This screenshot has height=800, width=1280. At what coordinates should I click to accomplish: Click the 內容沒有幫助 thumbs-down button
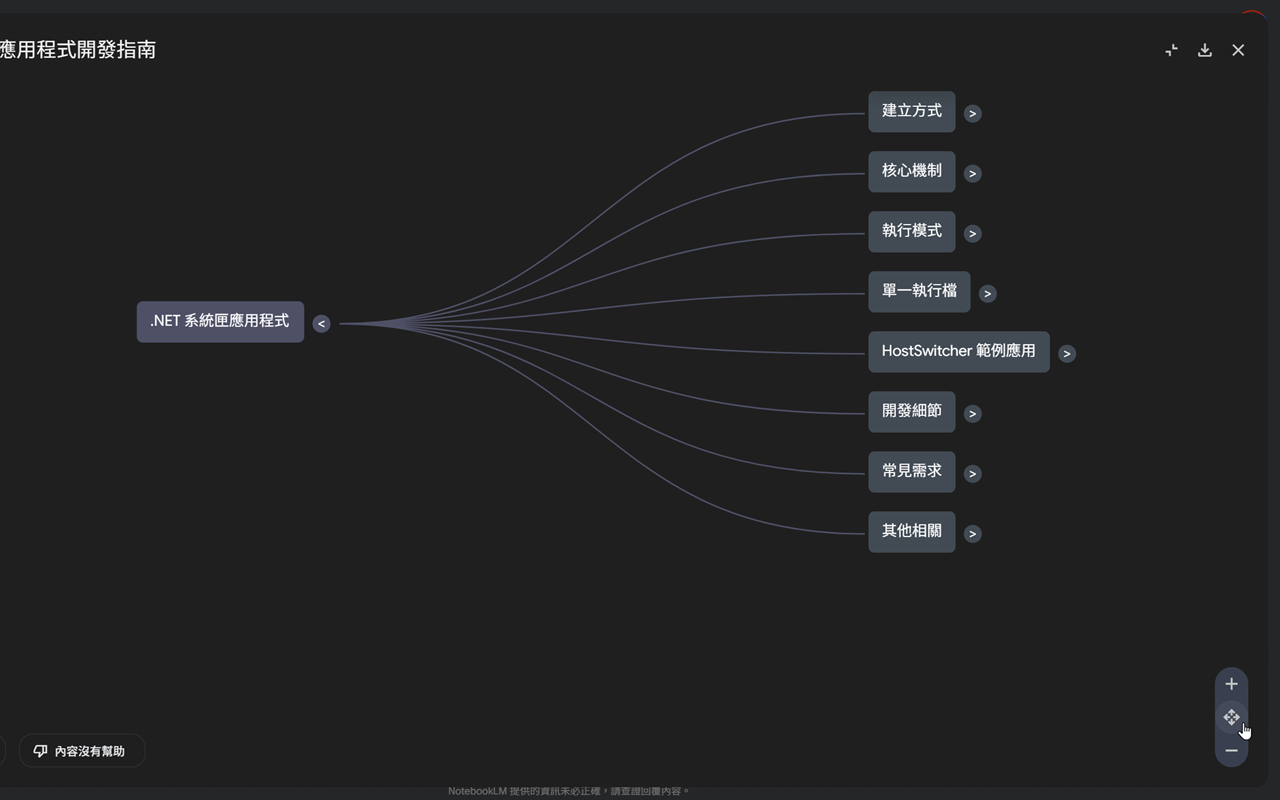pyautogui.click(x=82, y=751)
